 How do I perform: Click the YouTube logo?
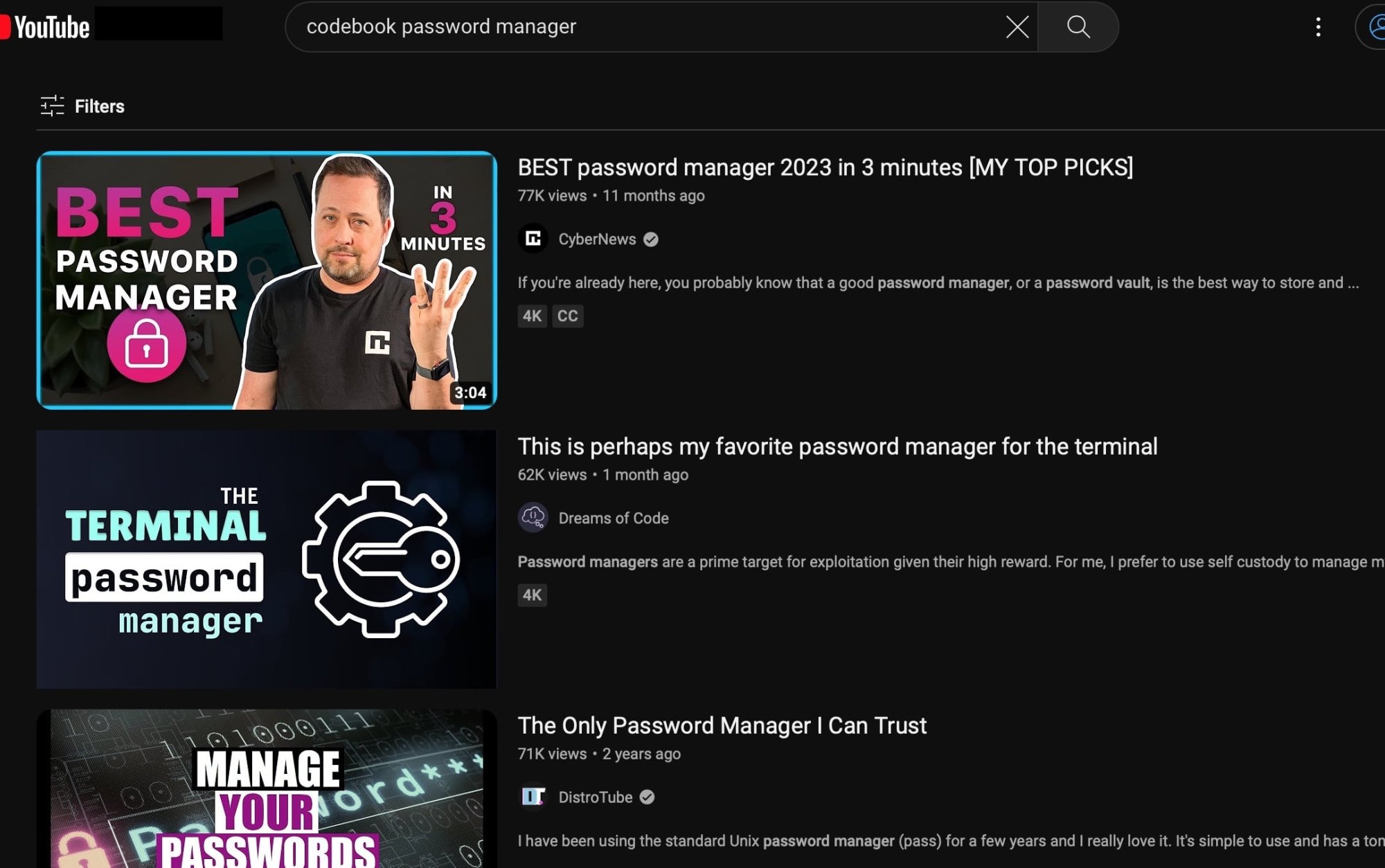[x=45, y=27]
